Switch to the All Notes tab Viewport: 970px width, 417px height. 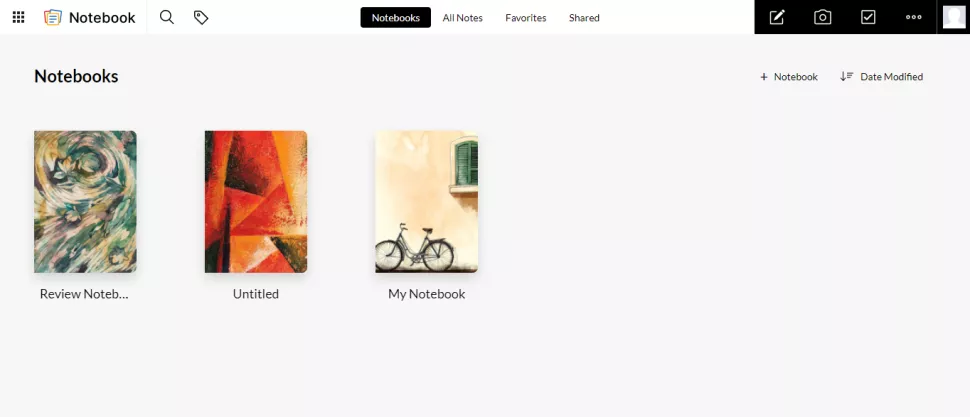pyautogui.click(x=463, y=18)
